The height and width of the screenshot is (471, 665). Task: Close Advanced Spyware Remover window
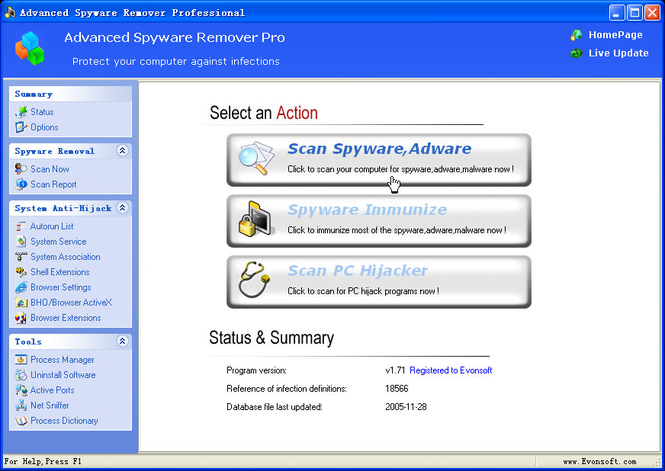click(652, 13)
